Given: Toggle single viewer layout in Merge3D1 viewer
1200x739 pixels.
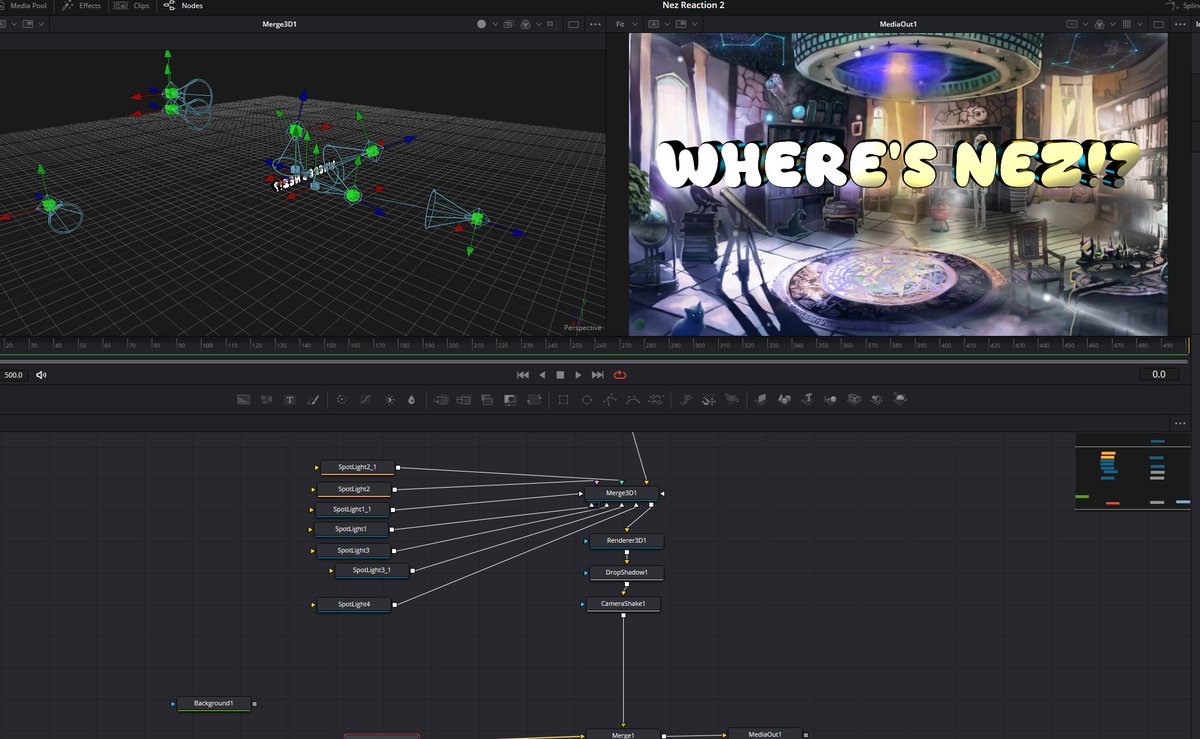Looking at the screenshot, I should (x=573, y=23).
